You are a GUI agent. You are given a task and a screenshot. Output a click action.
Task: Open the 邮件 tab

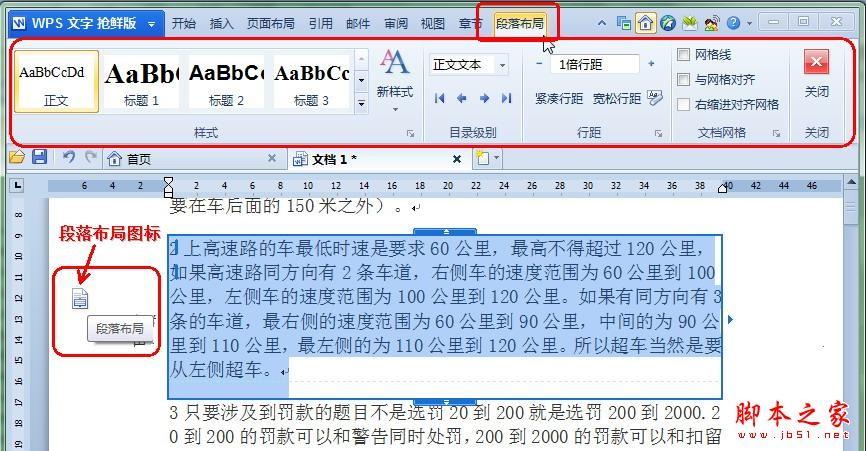(358, 24)
